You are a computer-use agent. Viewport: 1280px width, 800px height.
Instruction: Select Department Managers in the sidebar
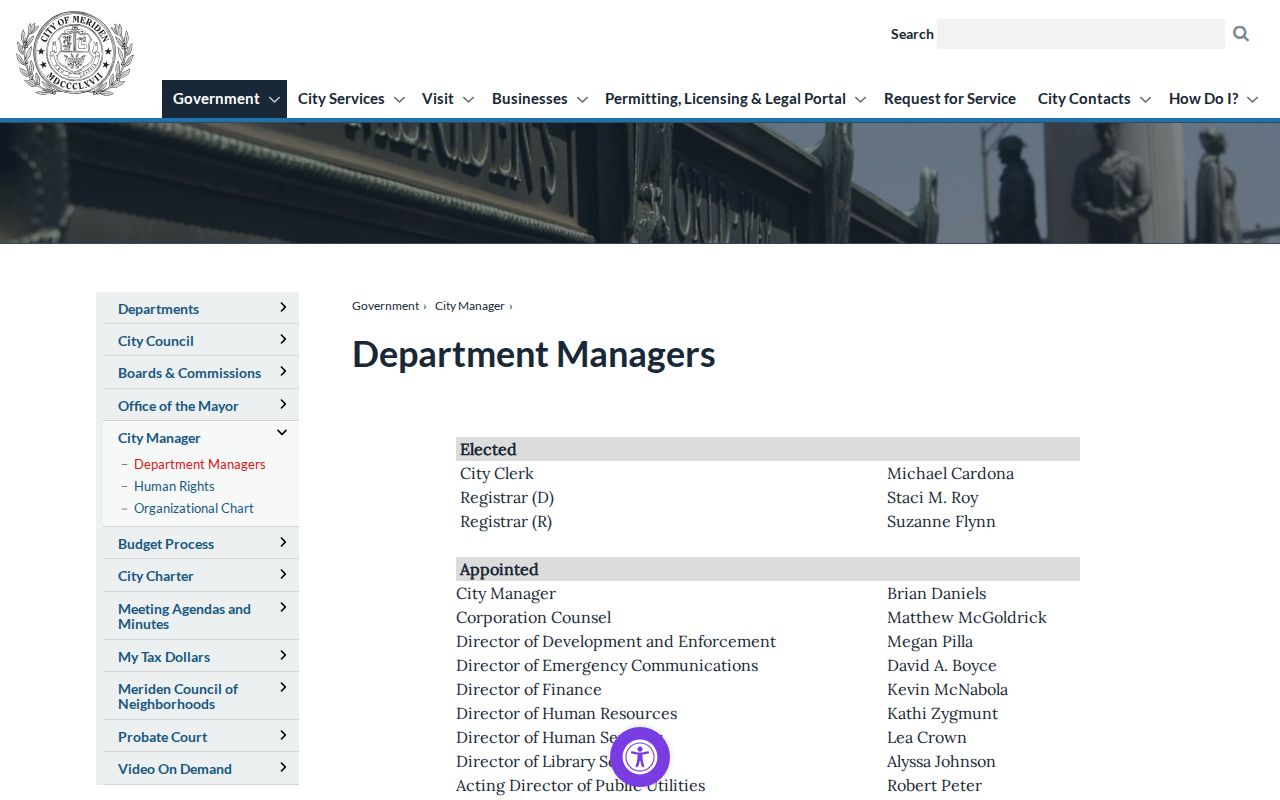pos(200,464)
